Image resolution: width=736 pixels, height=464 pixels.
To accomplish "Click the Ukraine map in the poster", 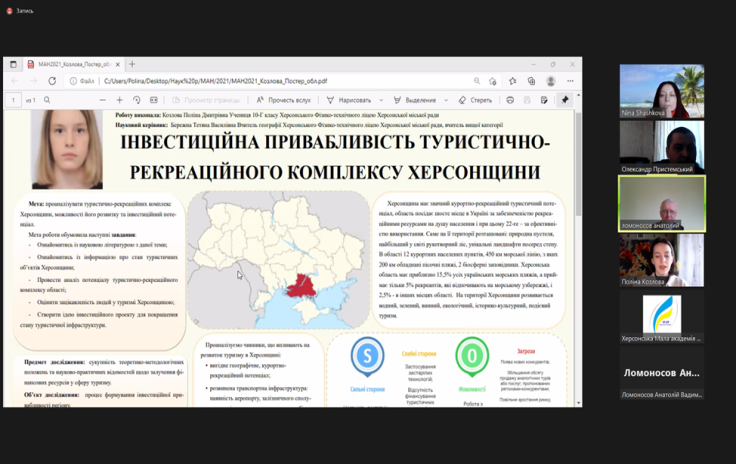I will click(x=279, y=259).
